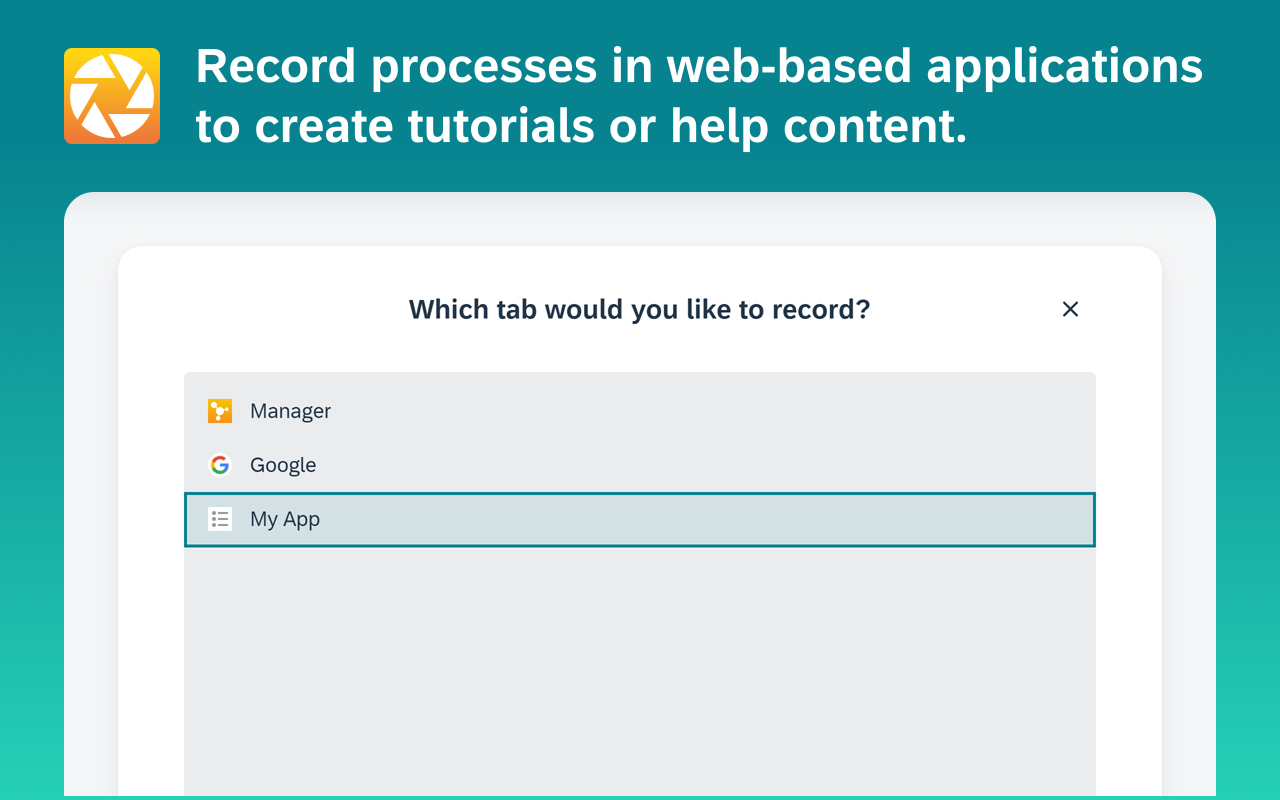
Task: Click the headline about recording web-based processes
Action: click(x=699, y=95)
